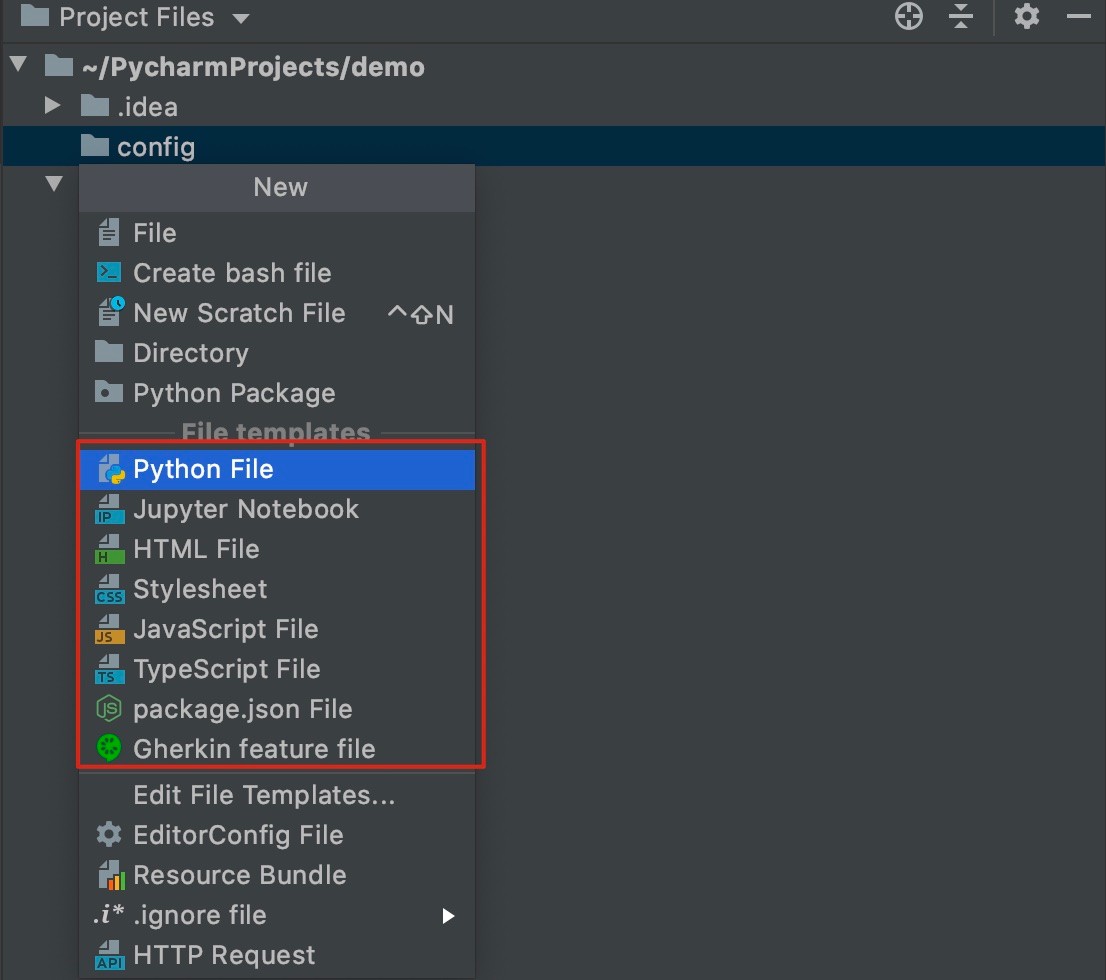Click the .ignore file icon

(109, 915)
